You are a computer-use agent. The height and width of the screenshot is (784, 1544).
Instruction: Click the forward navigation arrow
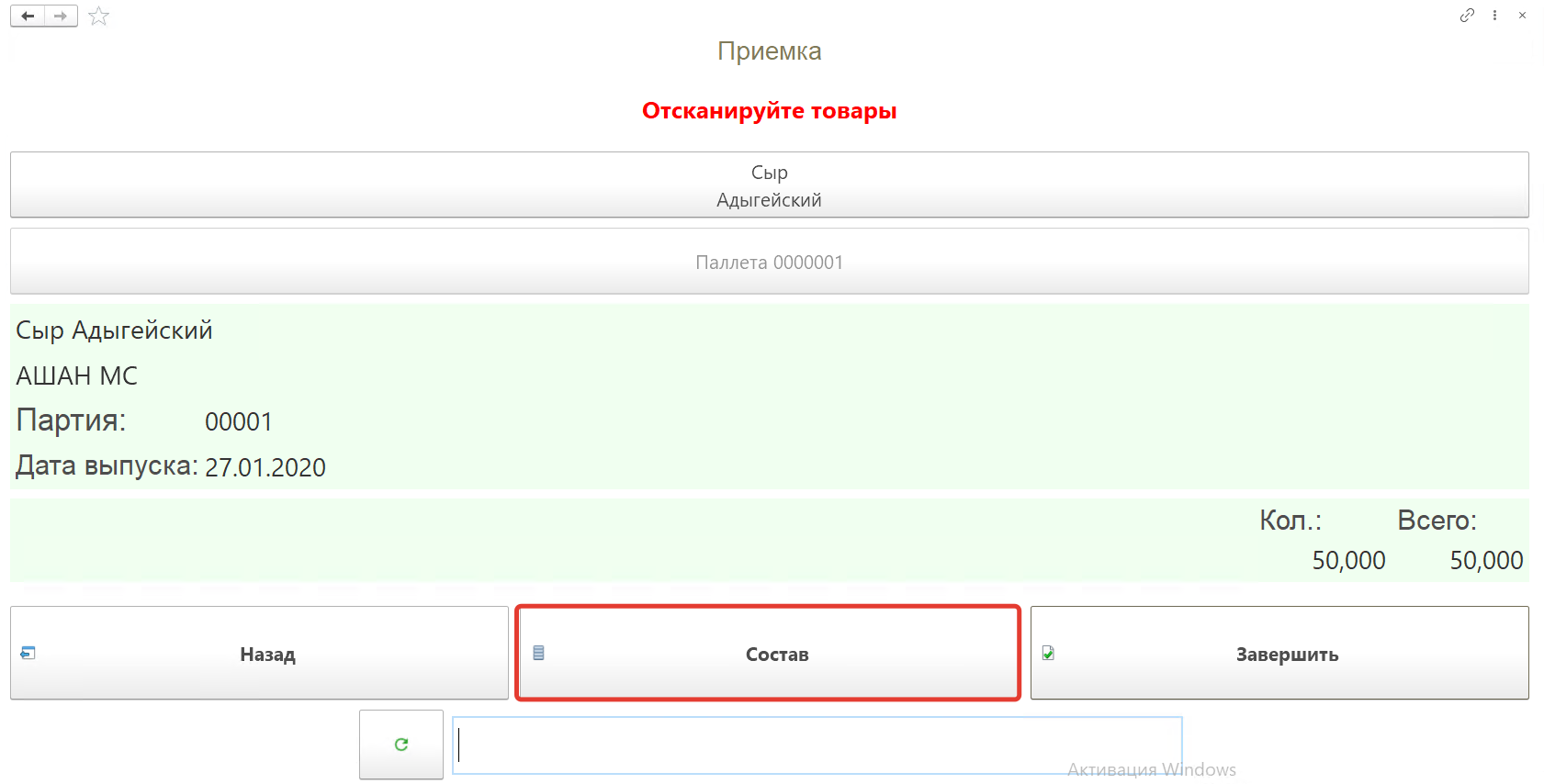click(61, 16)
